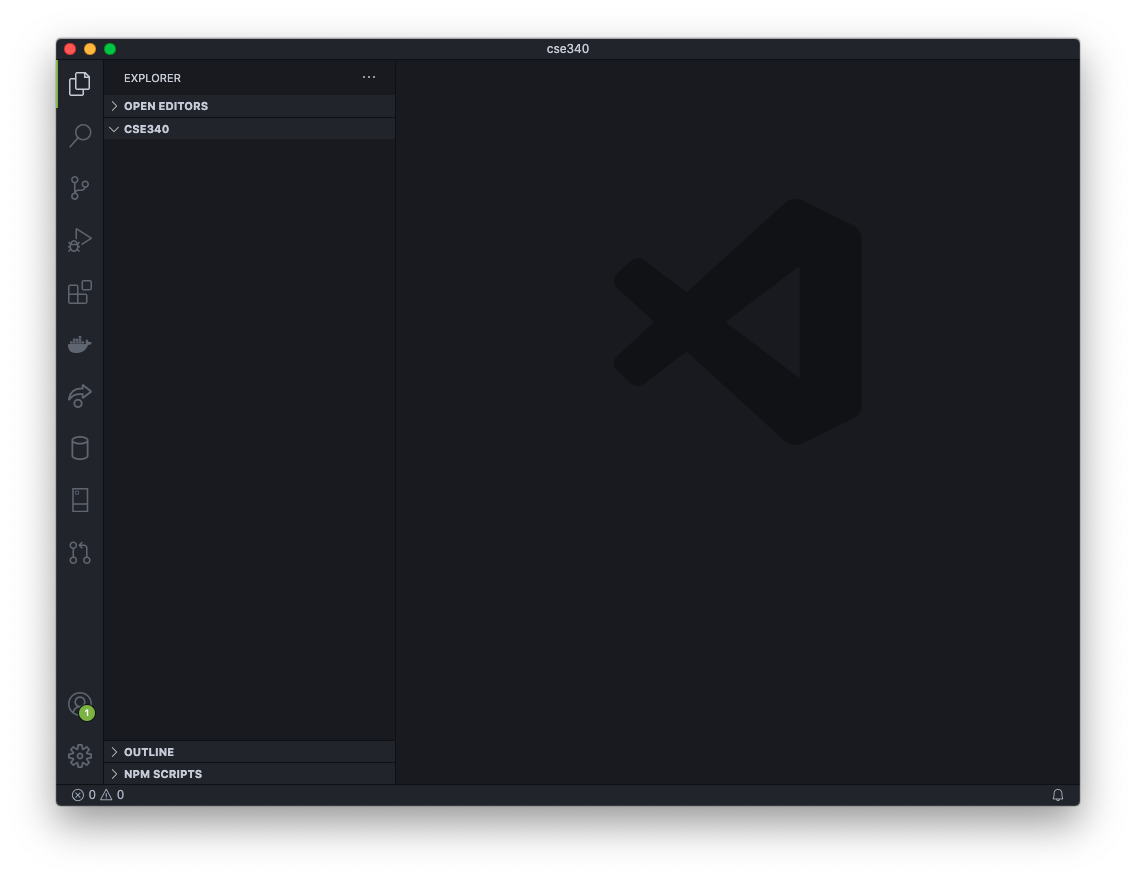Expand the Open Editors section
This screenshot has height=880, width=1136.
[x=249, y=106]
